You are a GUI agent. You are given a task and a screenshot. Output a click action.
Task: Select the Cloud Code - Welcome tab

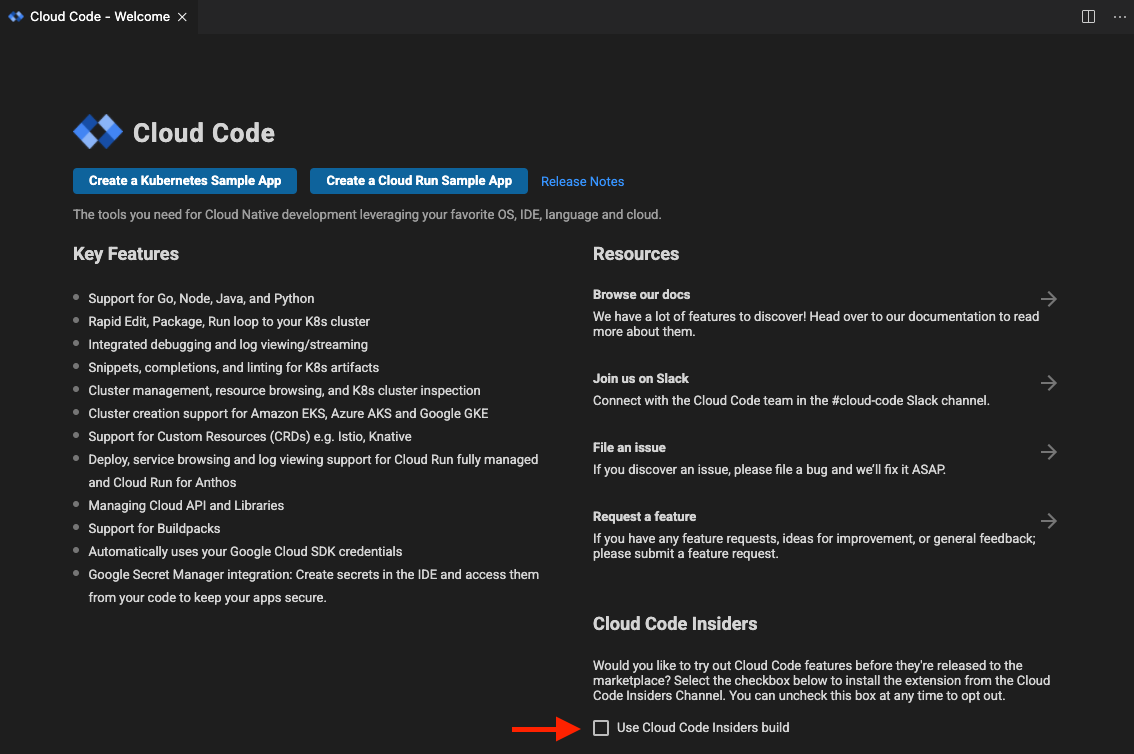coord(98,17)
